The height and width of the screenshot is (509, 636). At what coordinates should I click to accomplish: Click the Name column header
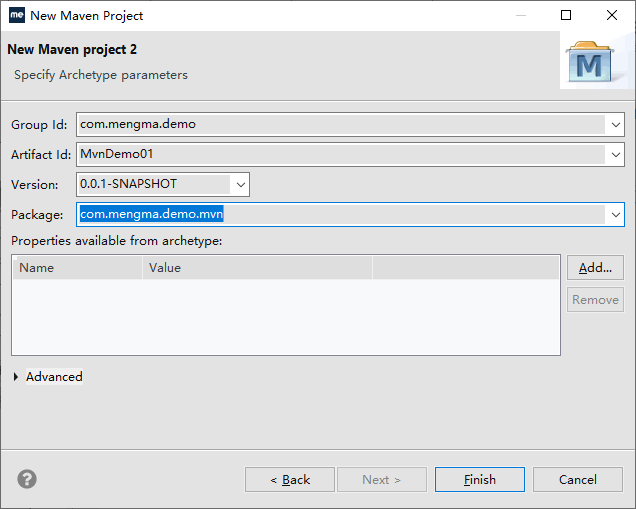tap(77, 267)
